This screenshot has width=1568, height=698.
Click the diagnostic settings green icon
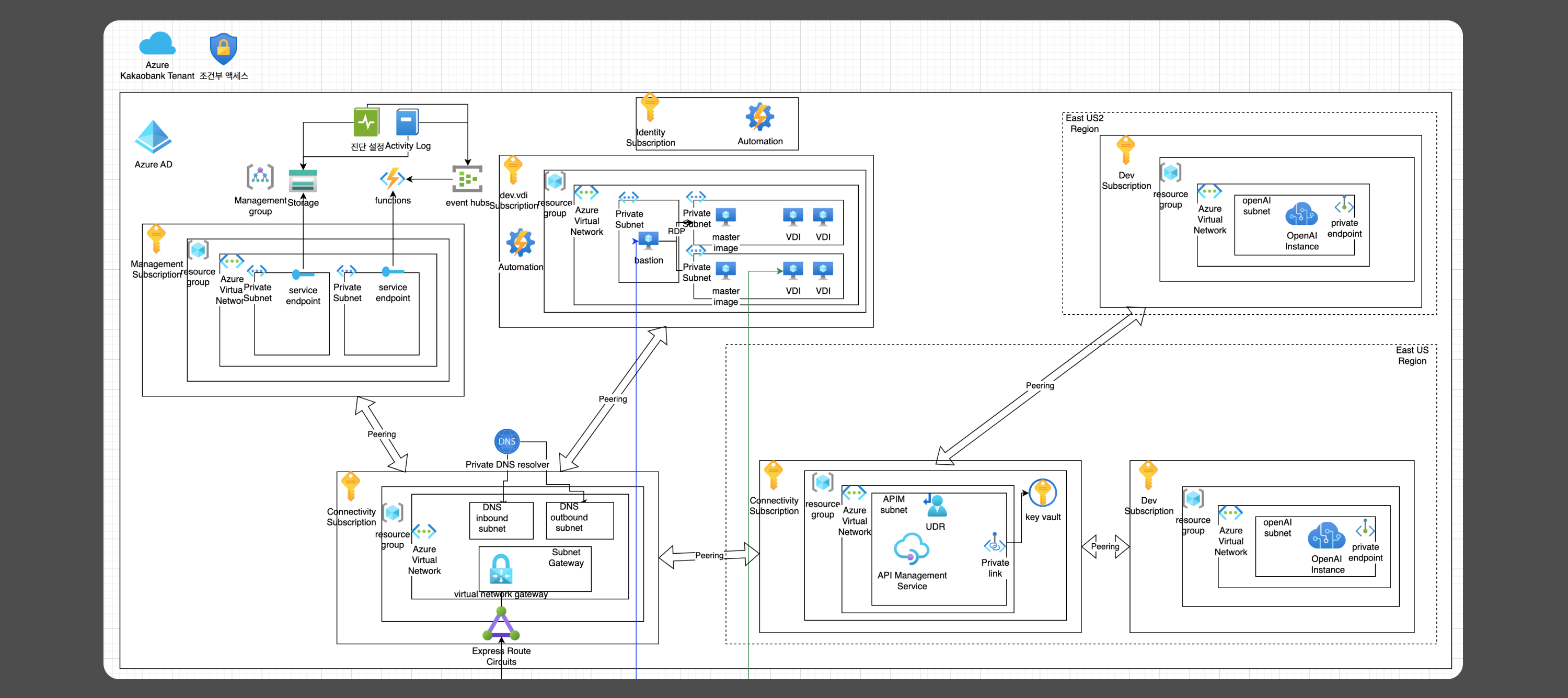(x=366, y=122)
